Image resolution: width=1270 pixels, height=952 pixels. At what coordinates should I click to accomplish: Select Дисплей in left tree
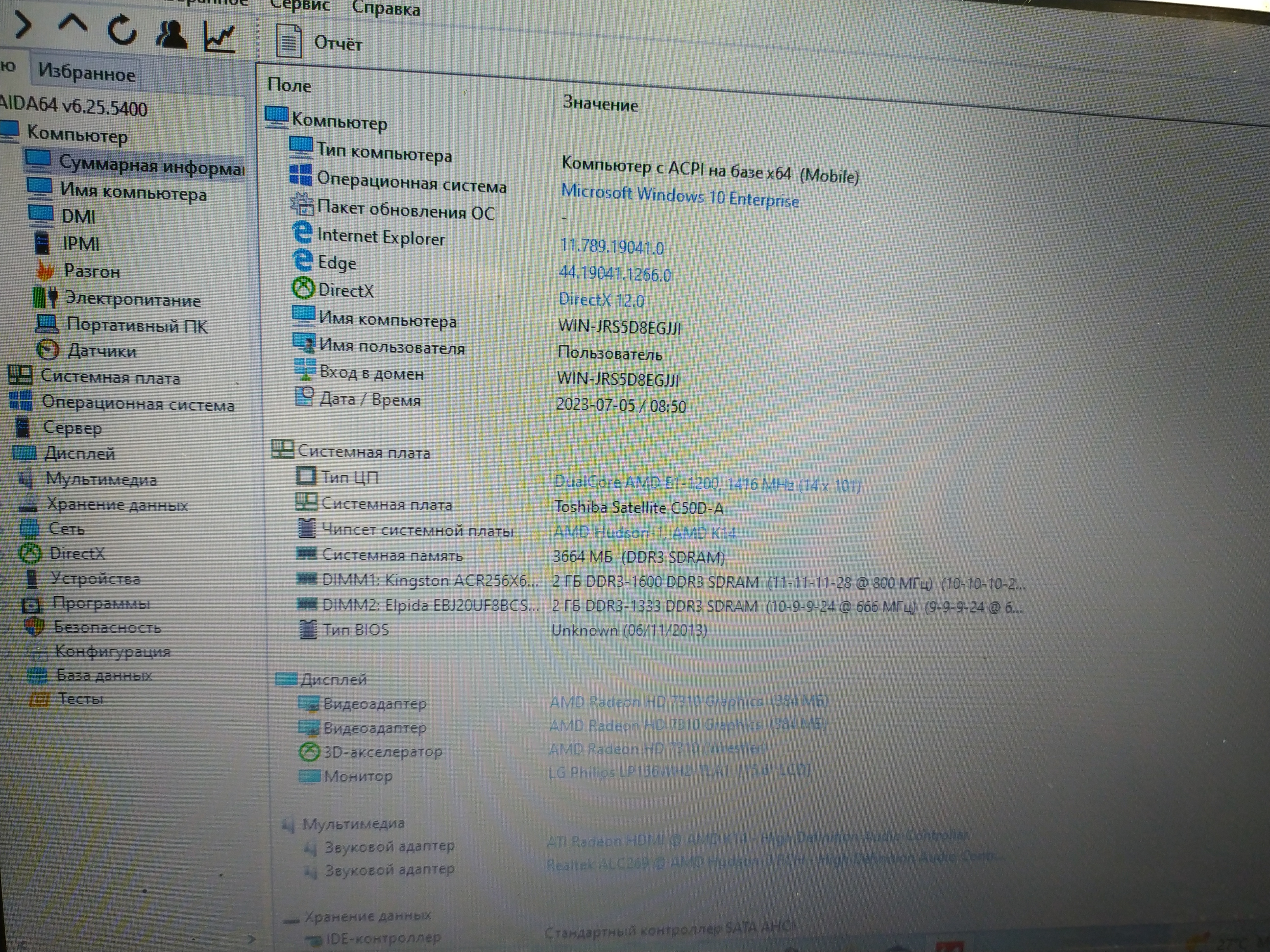64,453
